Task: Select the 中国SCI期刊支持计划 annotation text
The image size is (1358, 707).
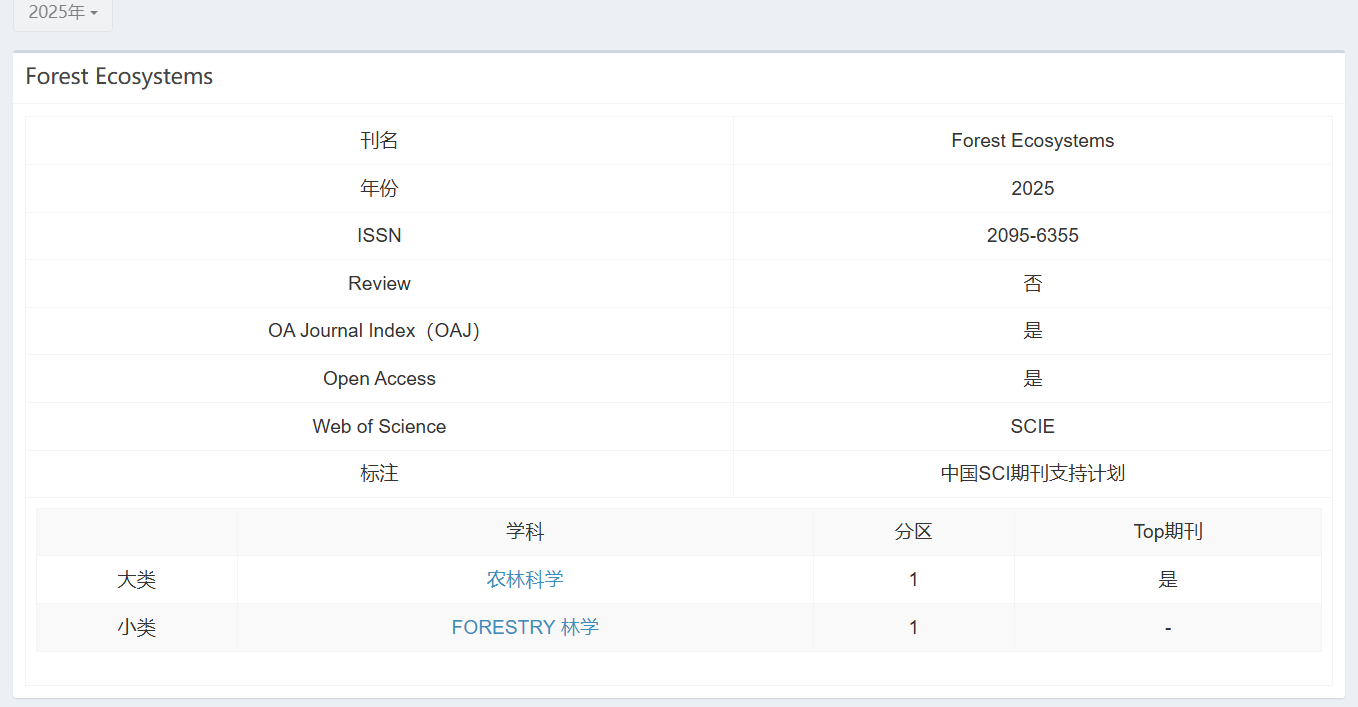Action: (x=1032, y=474)
